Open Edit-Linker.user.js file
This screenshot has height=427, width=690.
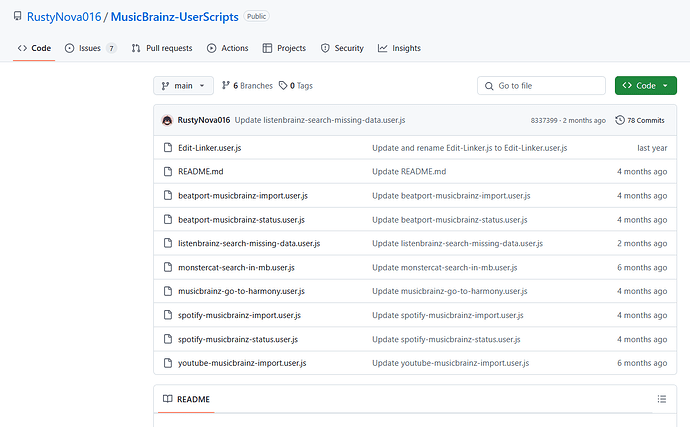[209, 148]
